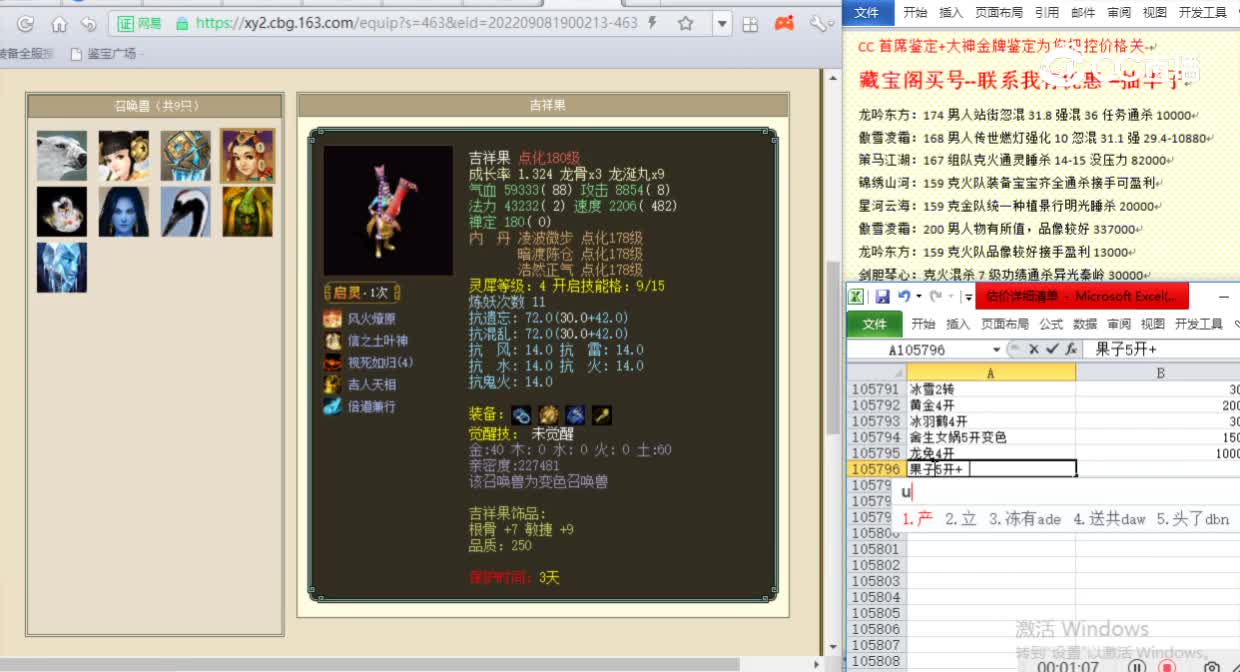Click the 吉人天相 skill icon
1240x672 pixels.
click(332, 385)
